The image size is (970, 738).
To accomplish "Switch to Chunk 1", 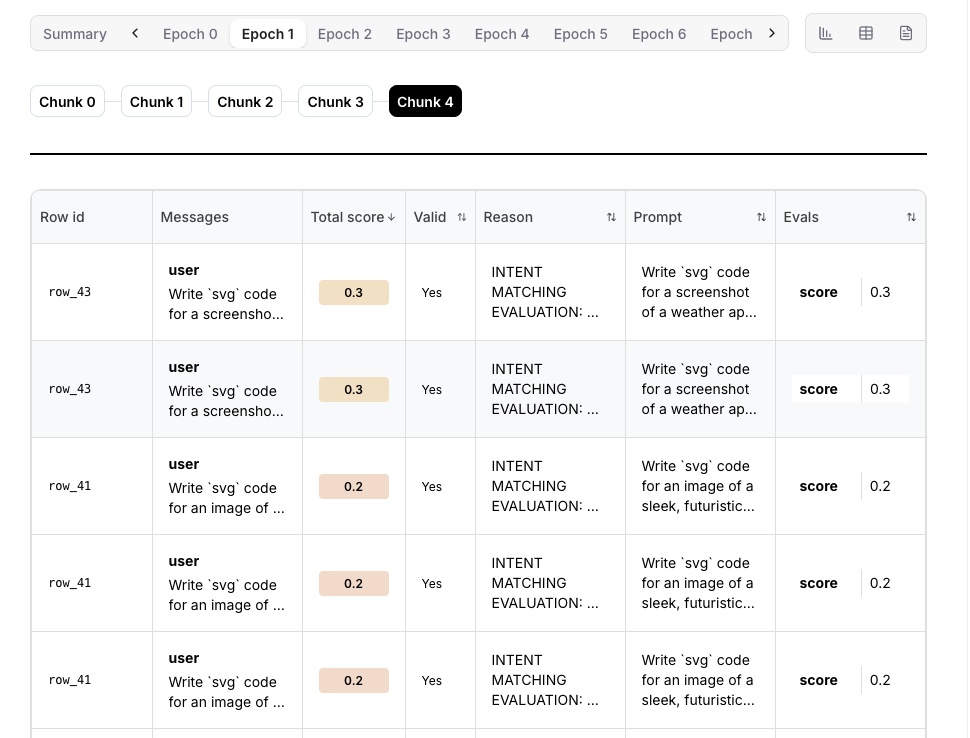I will point(156,101).
